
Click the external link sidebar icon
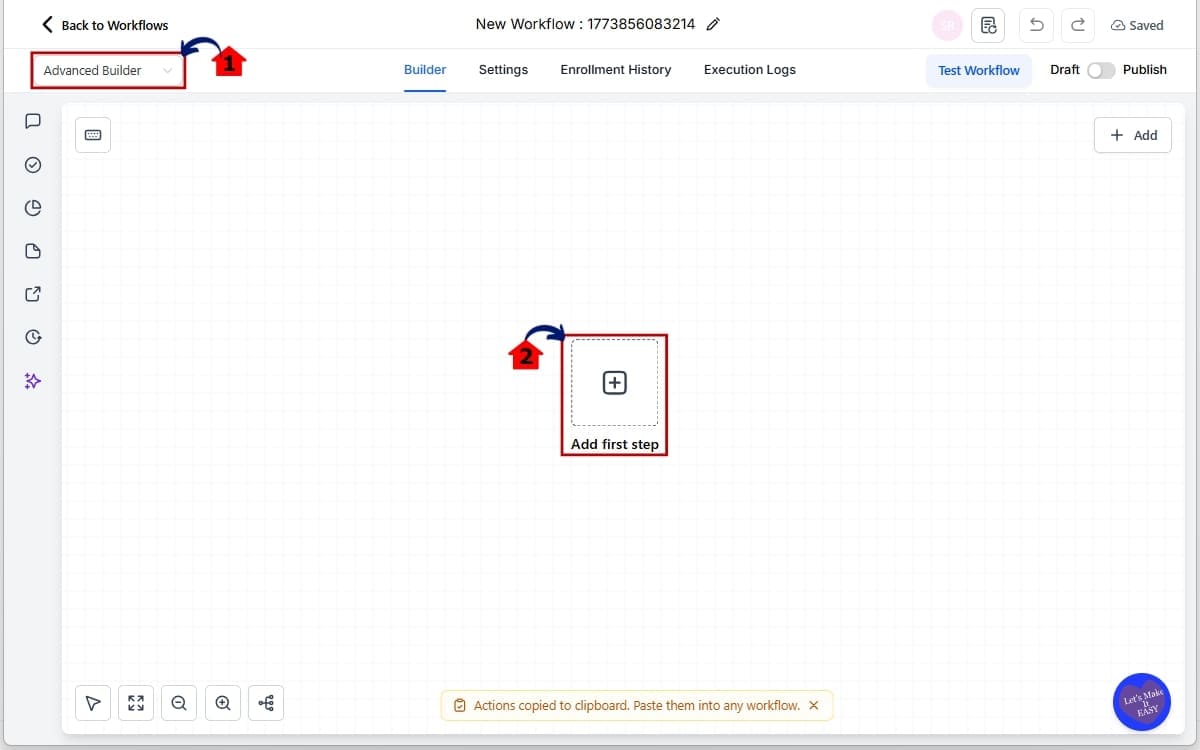[32, 294]
